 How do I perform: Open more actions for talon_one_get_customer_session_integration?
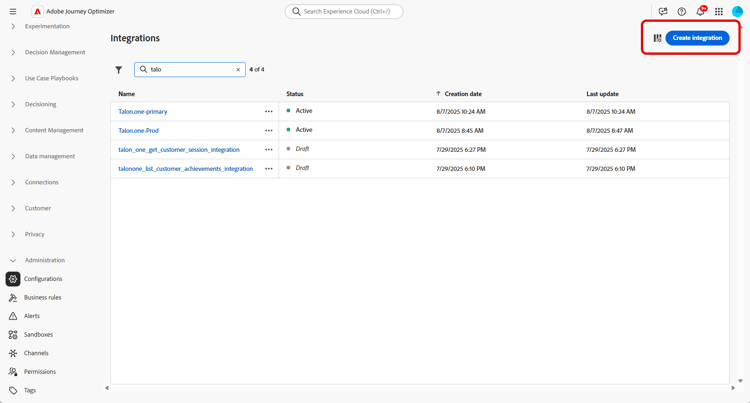pos(269,150)
